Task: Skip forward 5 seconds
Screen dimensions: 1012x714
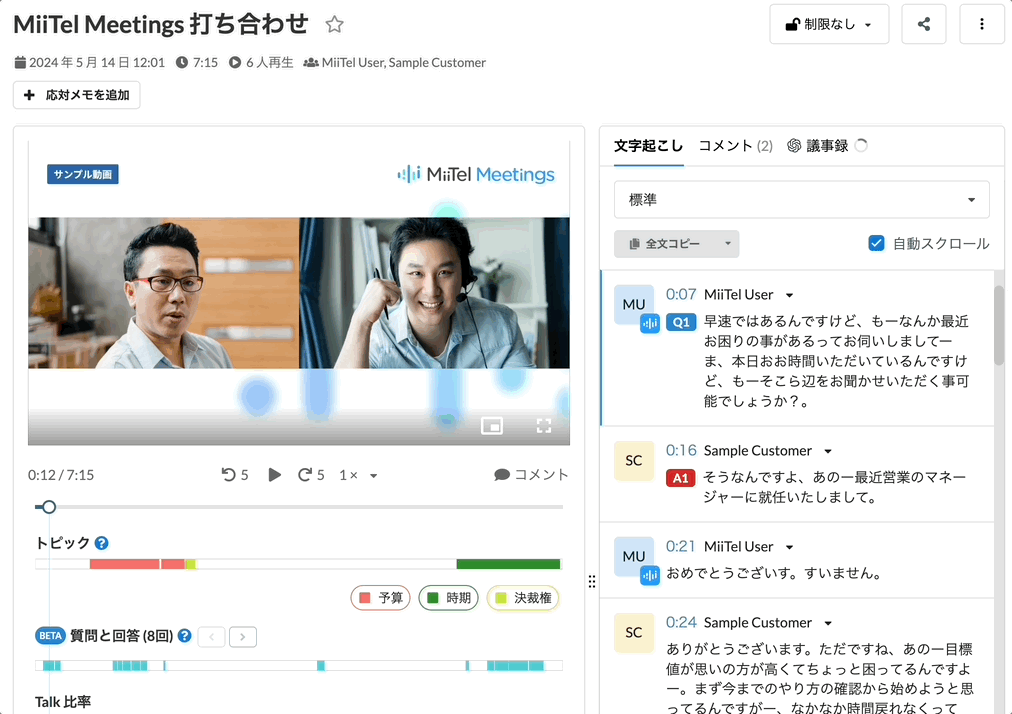Action: [x=311, y=475]
